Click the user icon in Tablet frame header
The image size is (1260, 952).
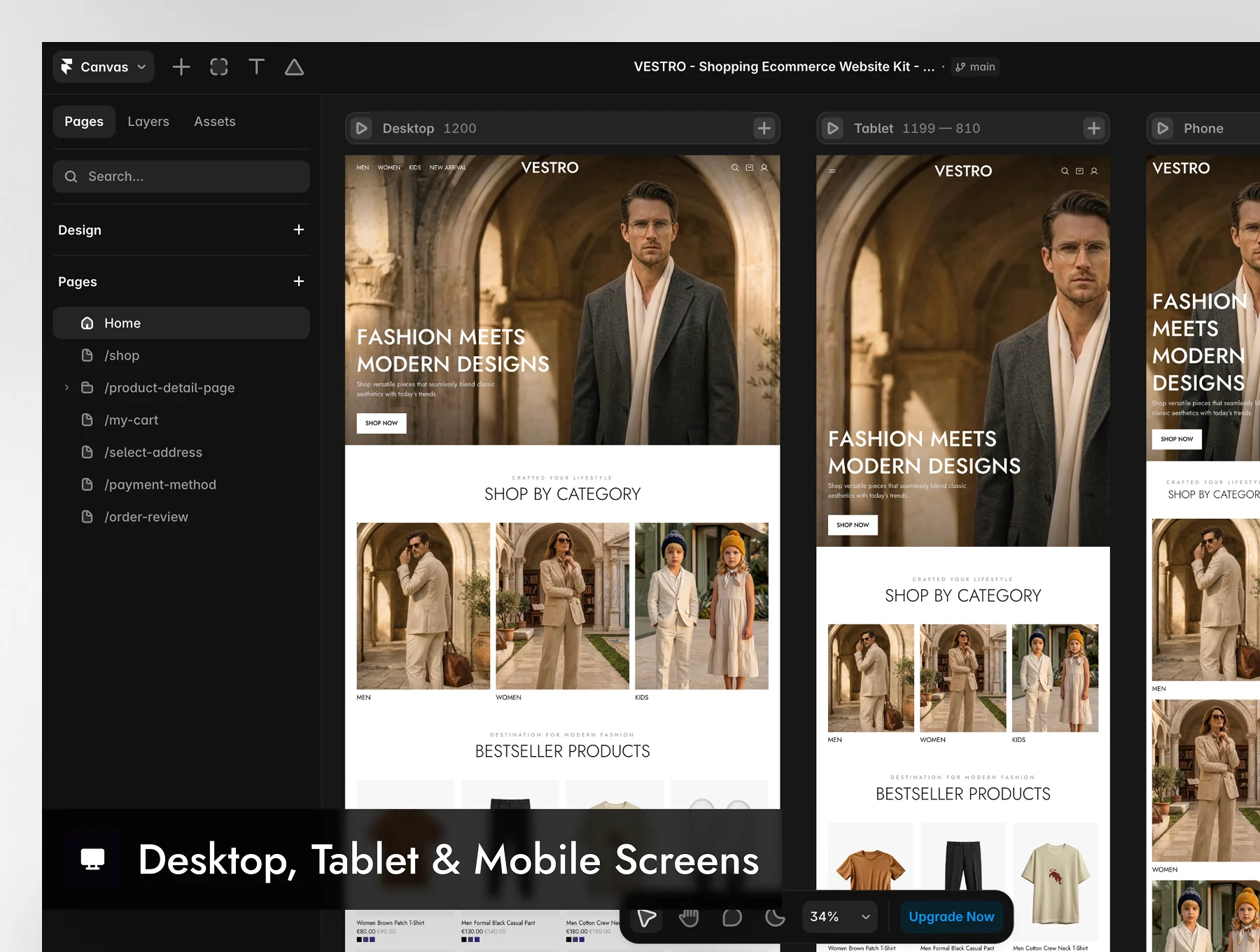click(x=1094, y=171)
